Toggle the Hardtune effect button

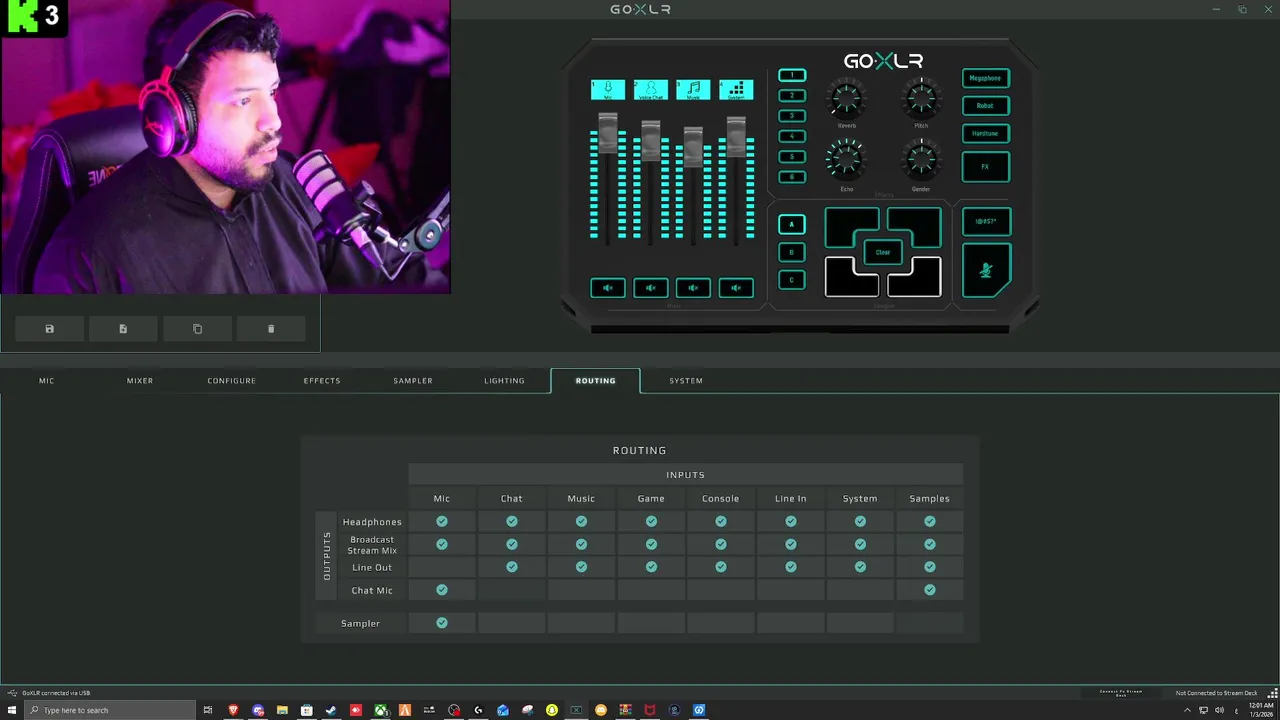985,133
